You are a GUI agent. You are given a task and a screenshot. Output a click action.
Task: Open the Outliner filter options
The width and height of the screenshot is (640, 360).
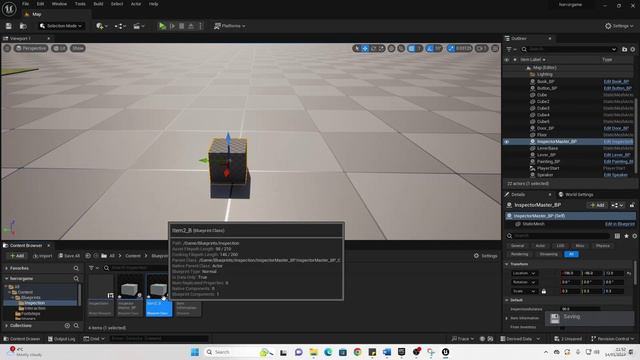pyautogui.click(x=511, y=49)
